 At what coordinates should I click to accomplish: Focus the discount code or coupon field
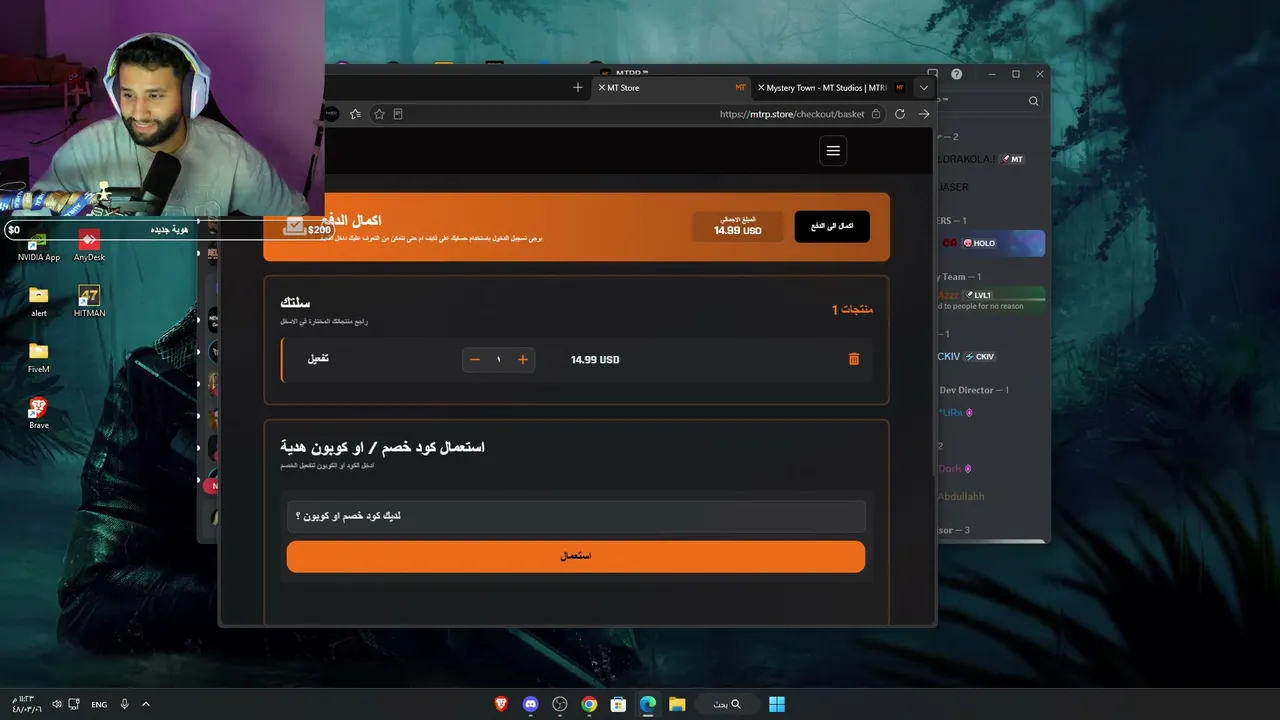coord(576,516)
